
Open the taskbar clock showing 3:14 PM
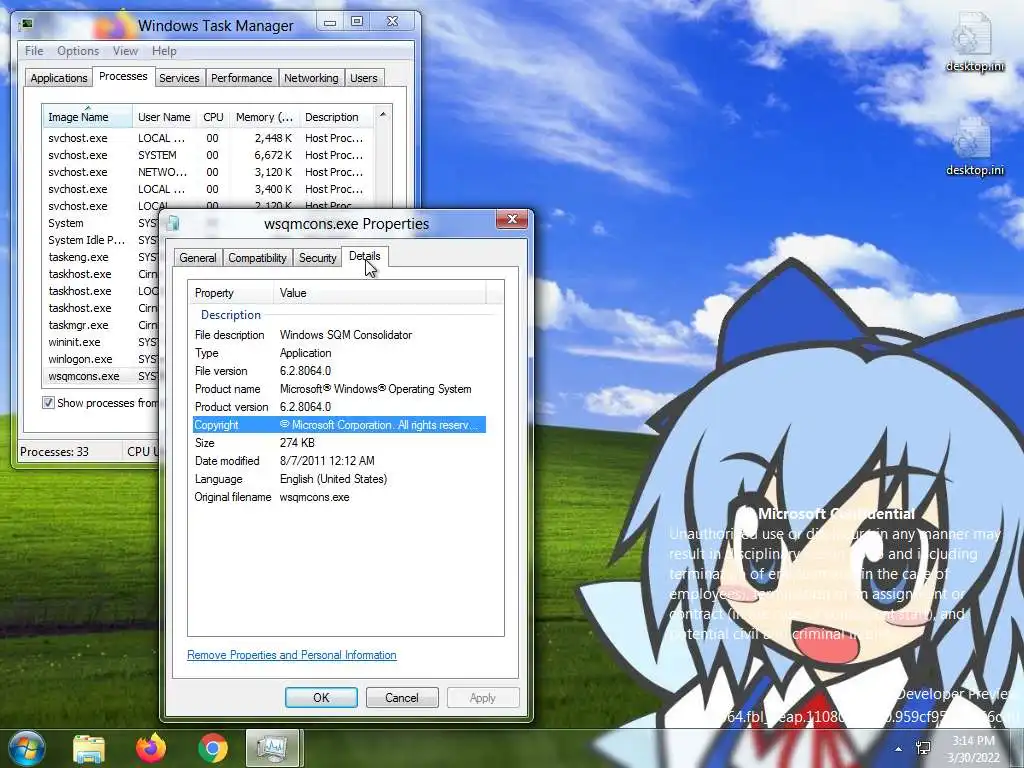click(974, 749)
